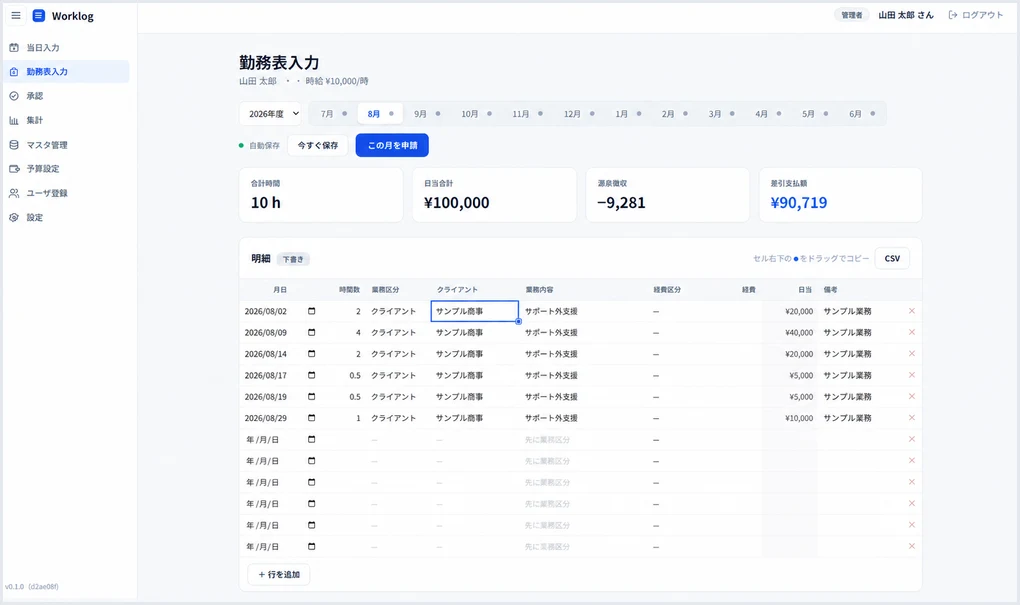Open クライアント cell in 2026/08/29 row
The image size is (1020, 605).
474,418
